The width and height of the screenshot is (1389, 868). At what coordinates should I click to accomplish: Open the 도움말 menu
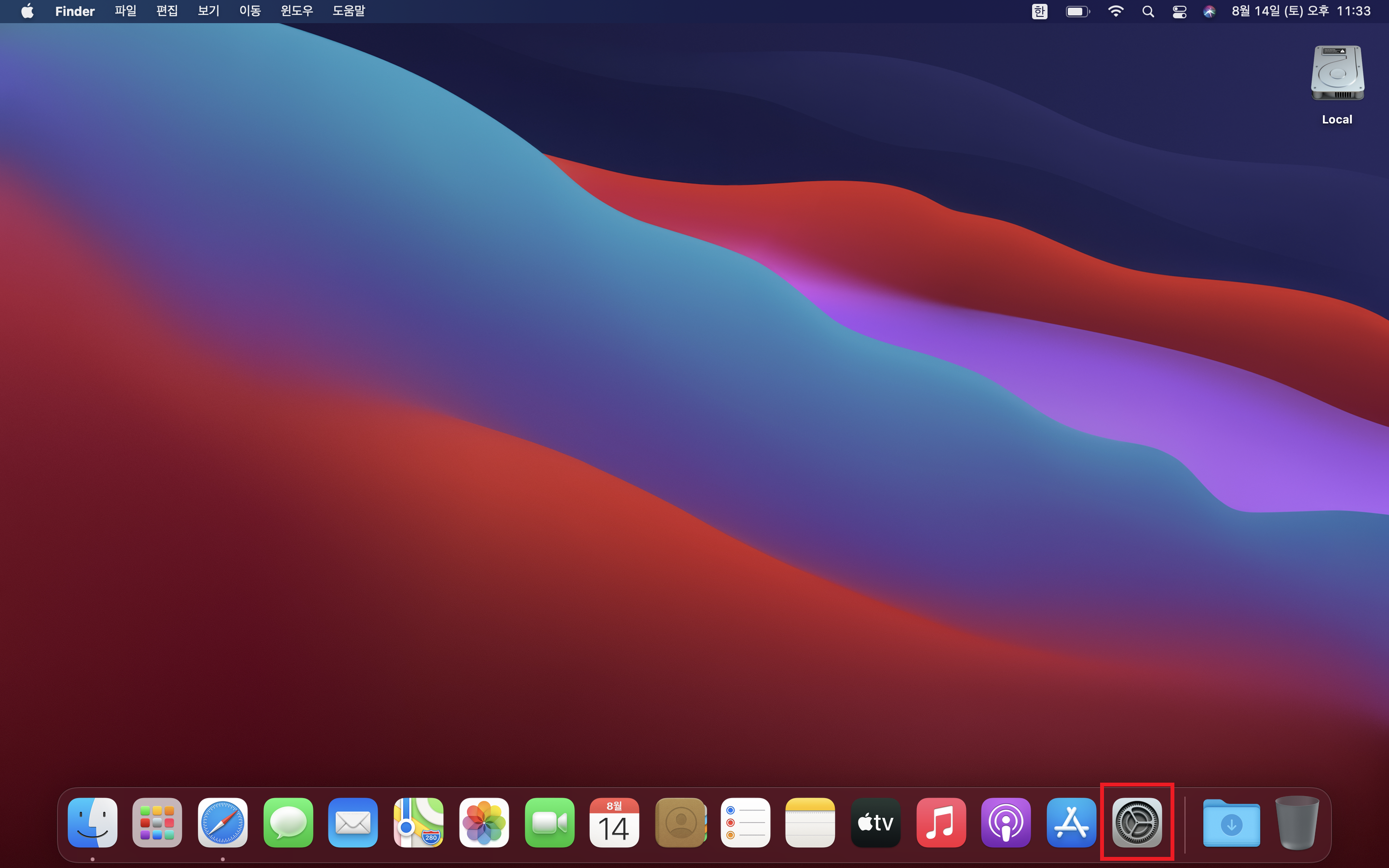(x=348, y=12)
